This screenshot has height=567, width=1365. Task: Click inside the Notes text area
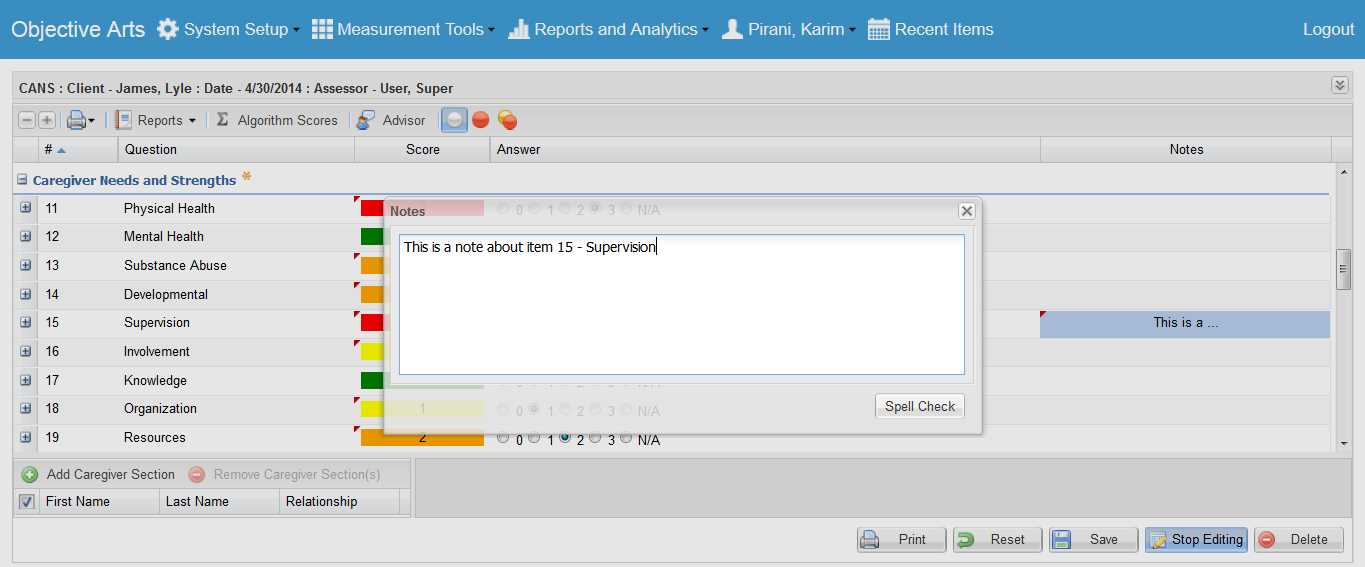click(x=682, y=304)
